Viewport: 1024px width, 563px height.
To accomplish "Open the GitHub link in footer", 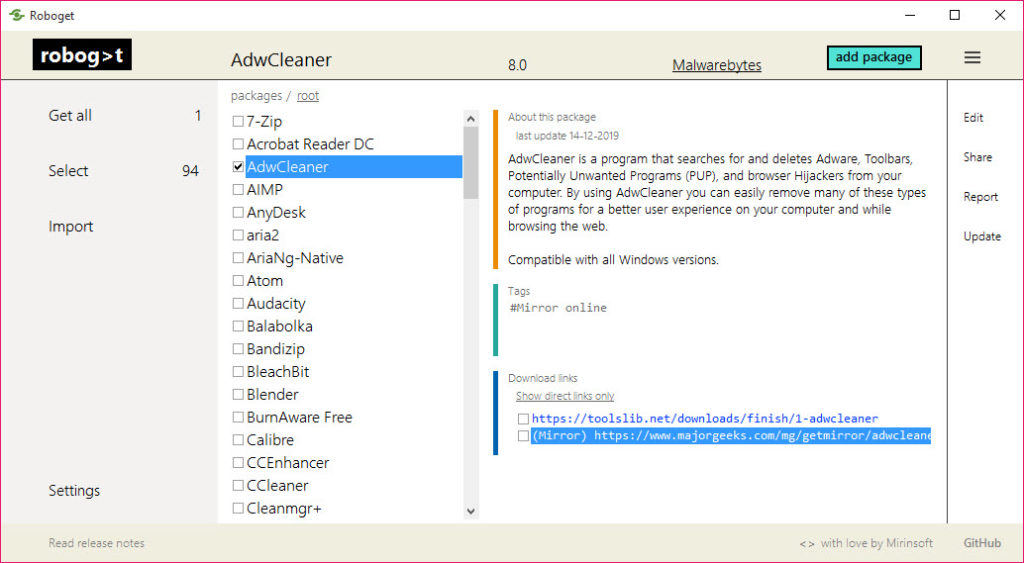I will (982, 543).
